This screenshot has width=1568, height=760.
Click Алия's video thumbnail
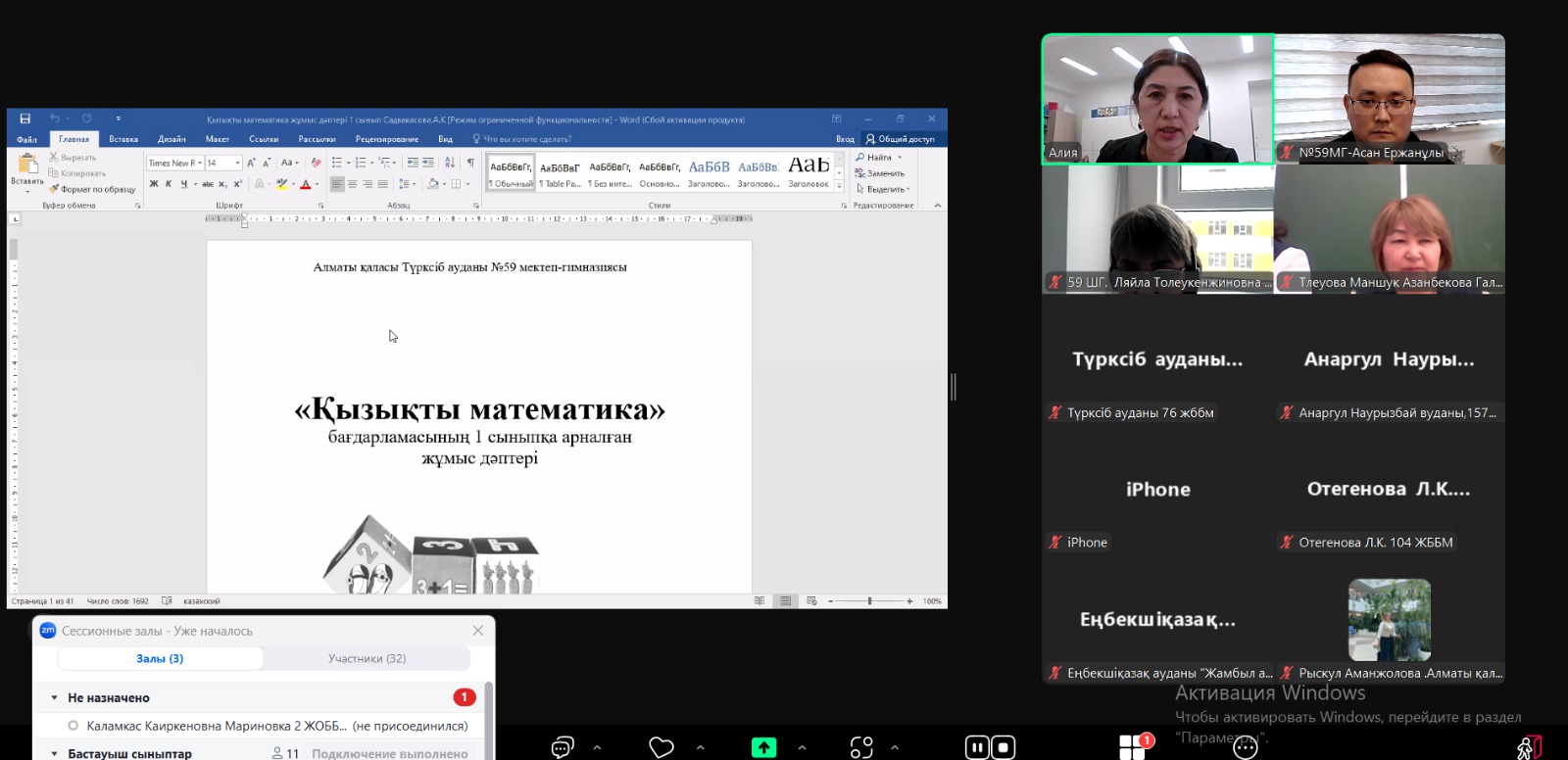click(1157, 99)
